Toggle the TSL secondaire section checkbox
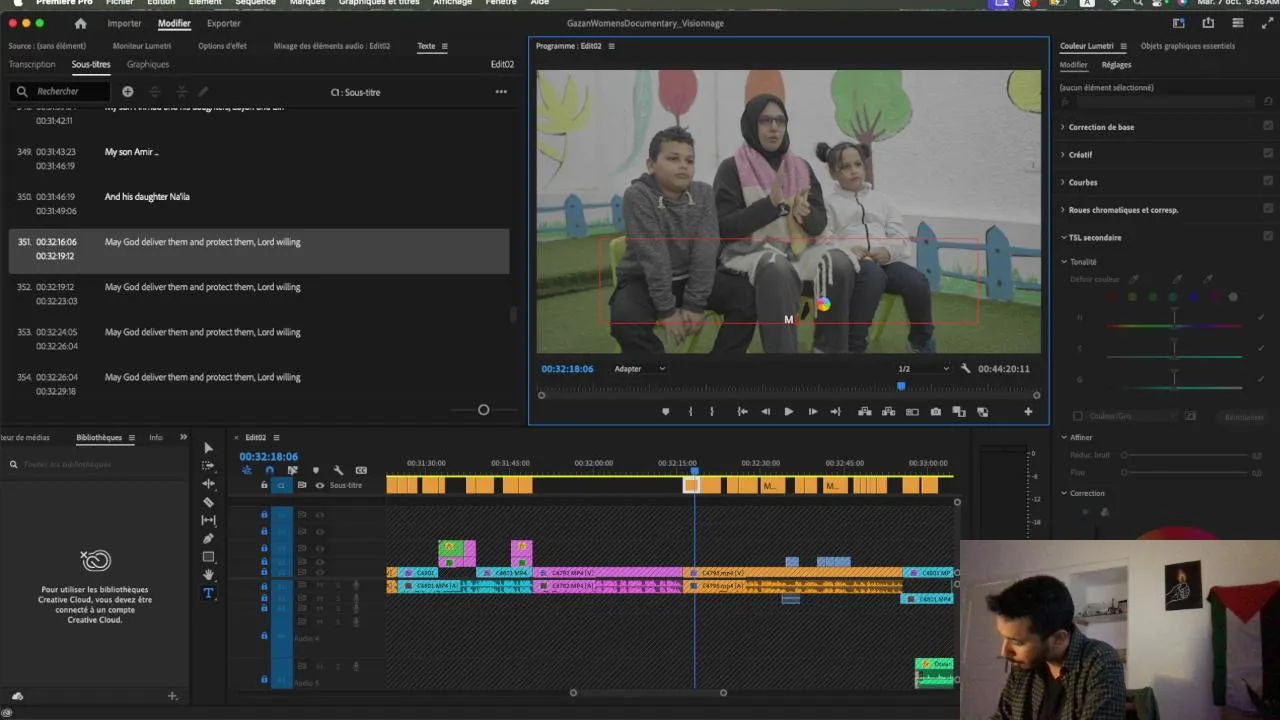This screenshot has width=1280, height=720. pos(1268,236)
